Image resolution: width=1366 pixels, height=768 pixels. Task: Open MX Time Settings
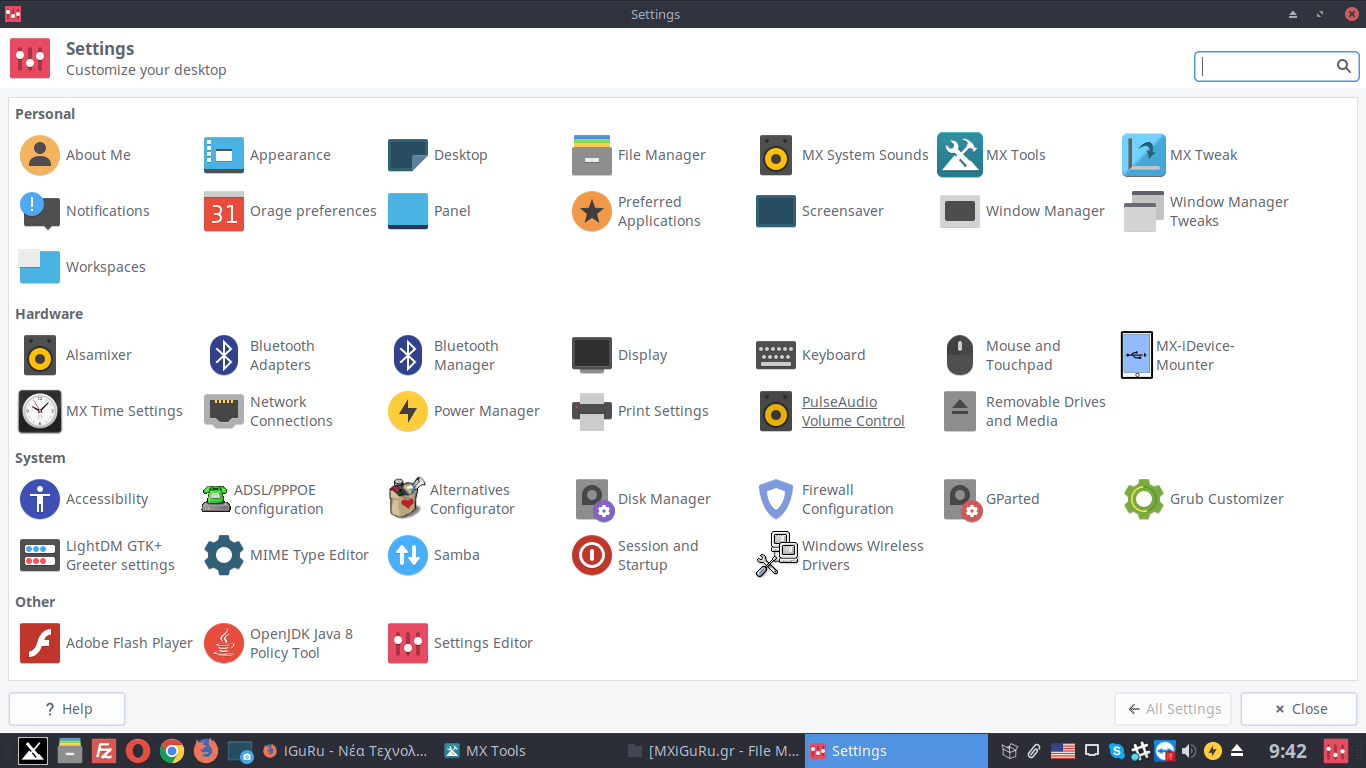click(101, 411)
